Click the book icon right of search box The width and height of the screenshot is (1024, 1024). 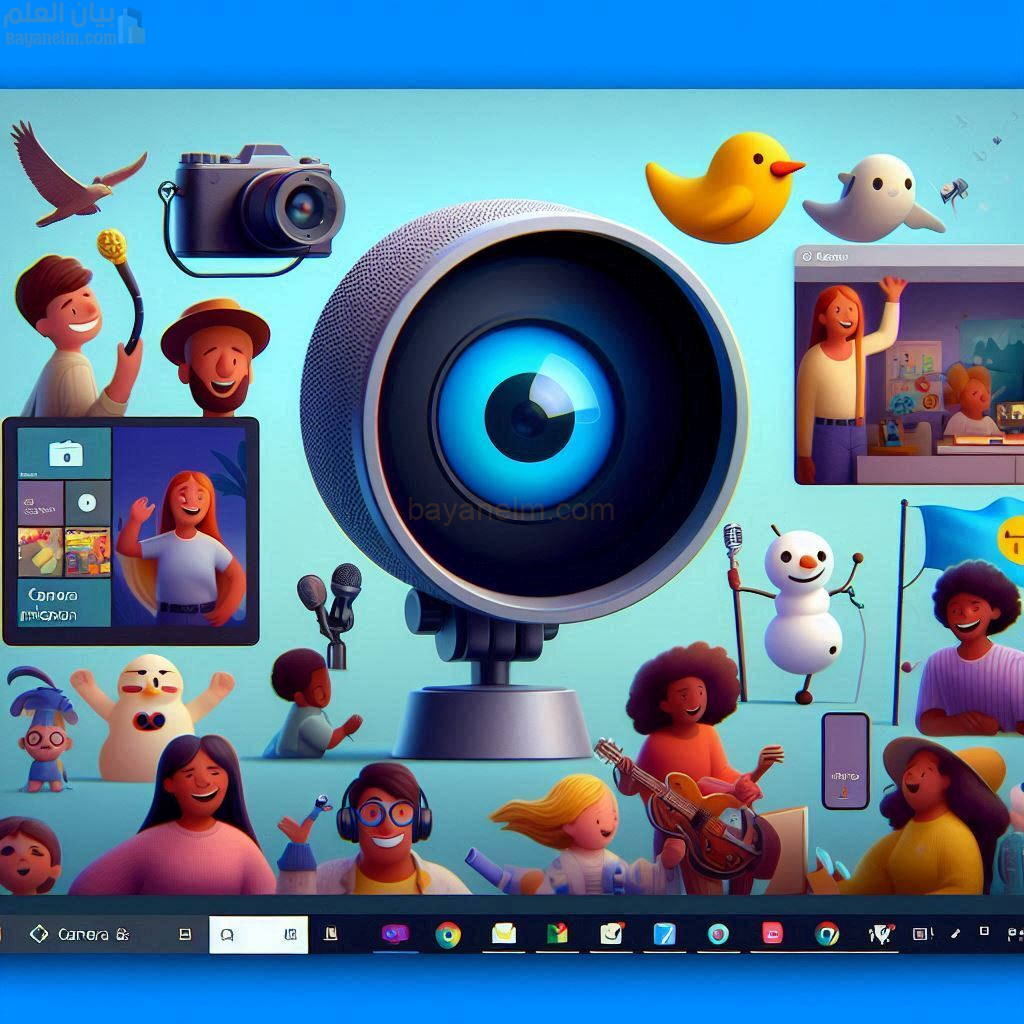331,935
